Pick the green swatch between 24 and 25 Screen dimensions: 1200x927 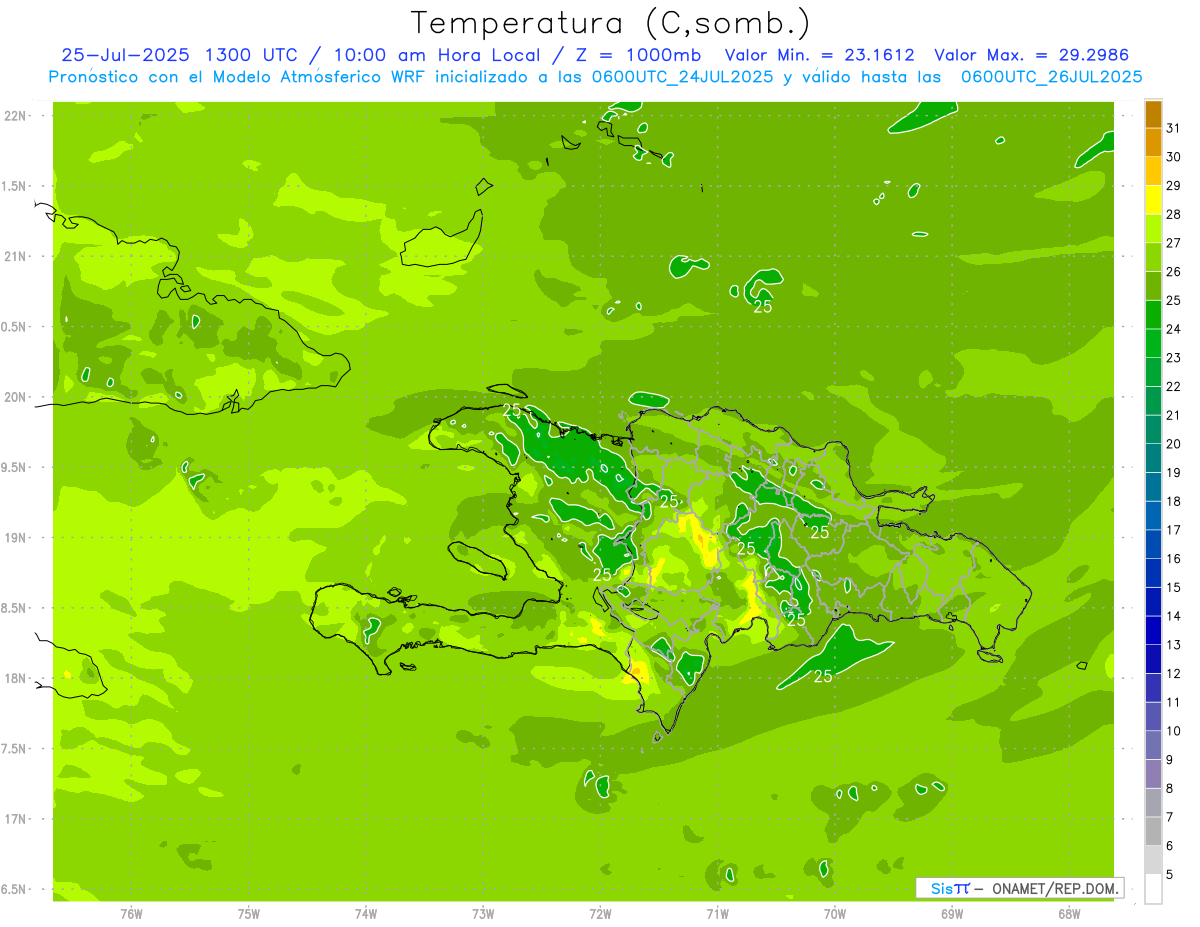coord(1153,315)
